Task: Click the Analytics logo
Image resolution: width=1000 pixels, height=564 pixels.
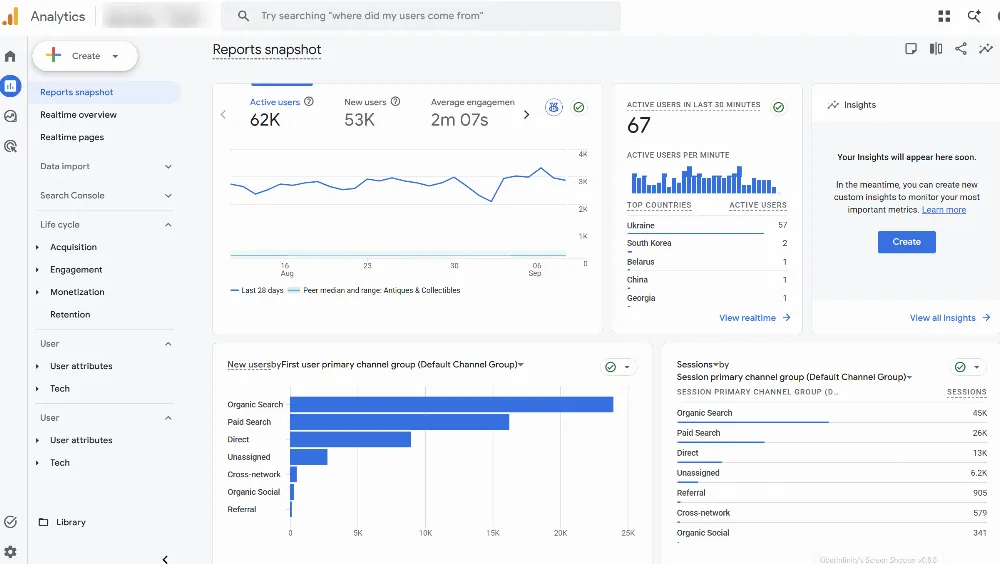Action: (x=10, y=17)
